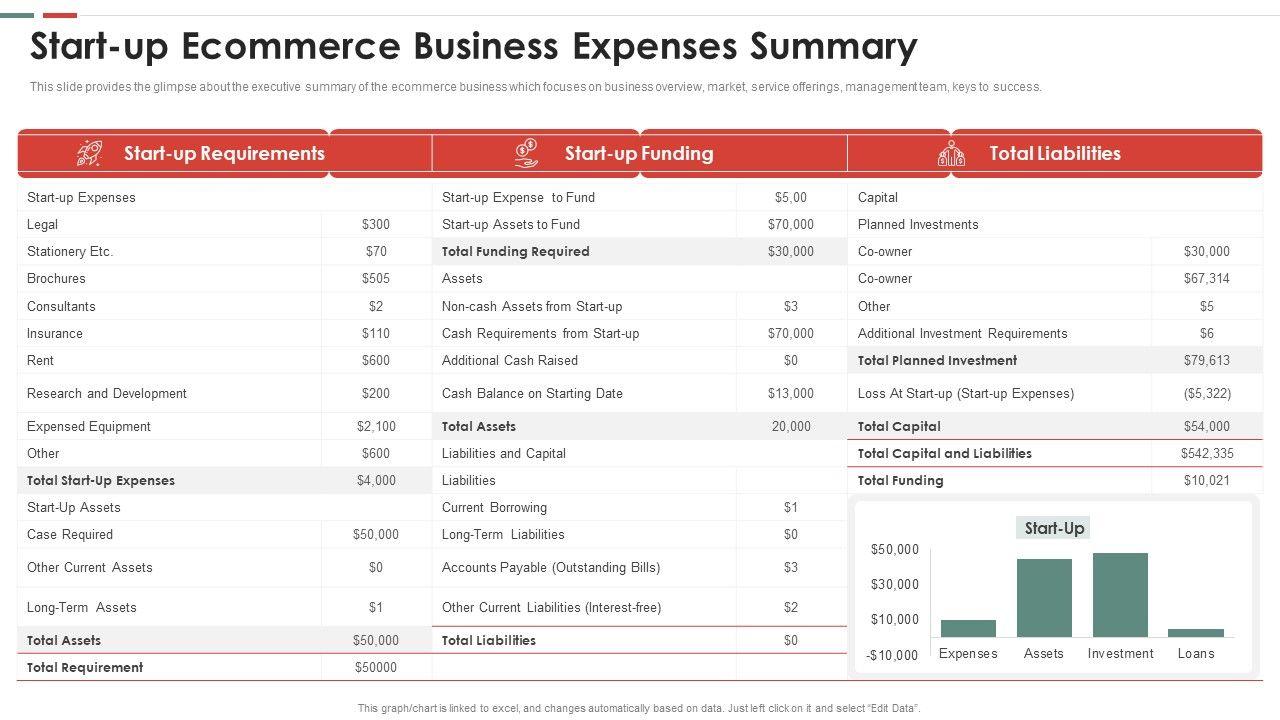
Task: Select the Total Start-Up Expenses row label
Action: (101, 480)
